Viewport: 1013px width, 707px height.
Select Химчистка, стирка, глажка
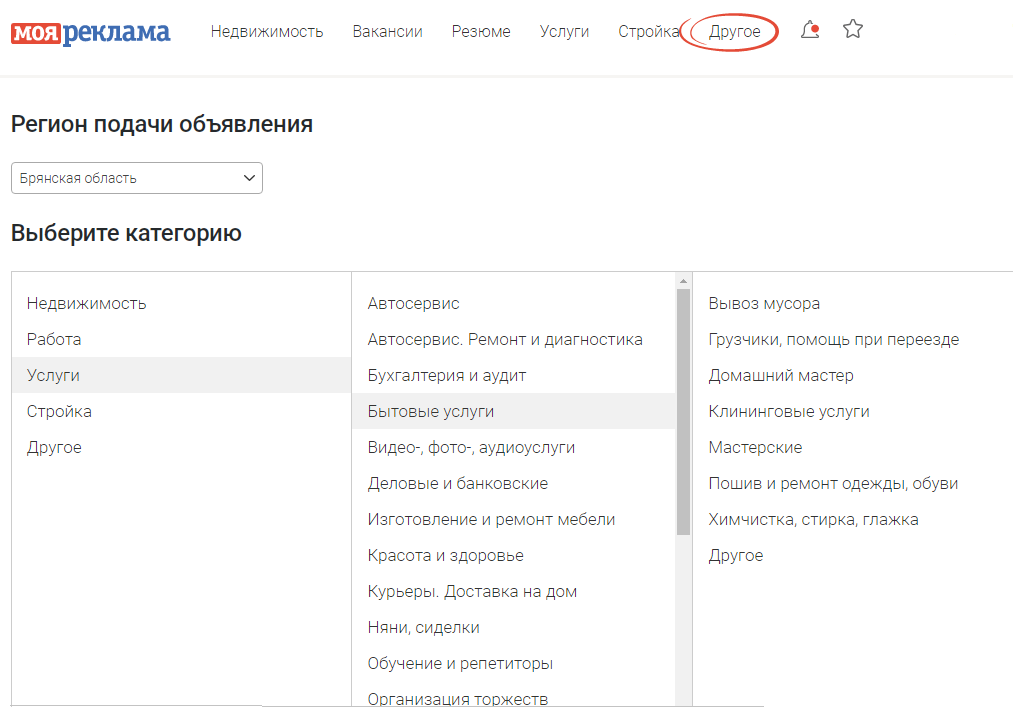(x=813, y=519)
